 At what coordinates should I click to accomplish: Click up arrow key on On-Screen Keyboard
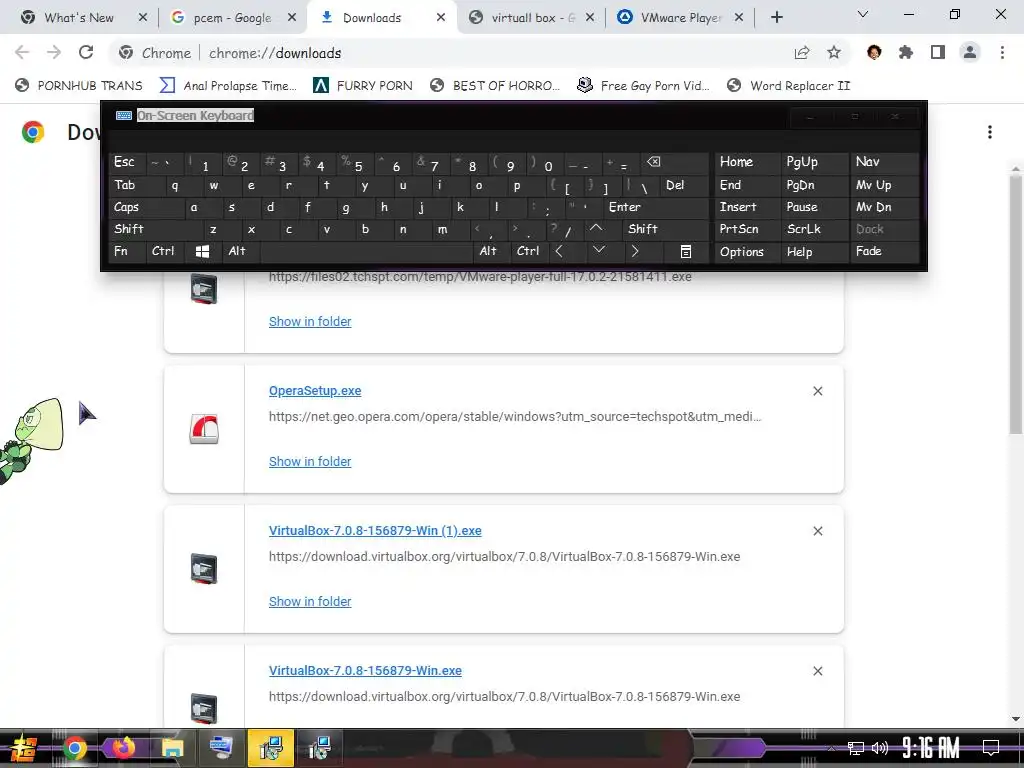pos(596,229)
